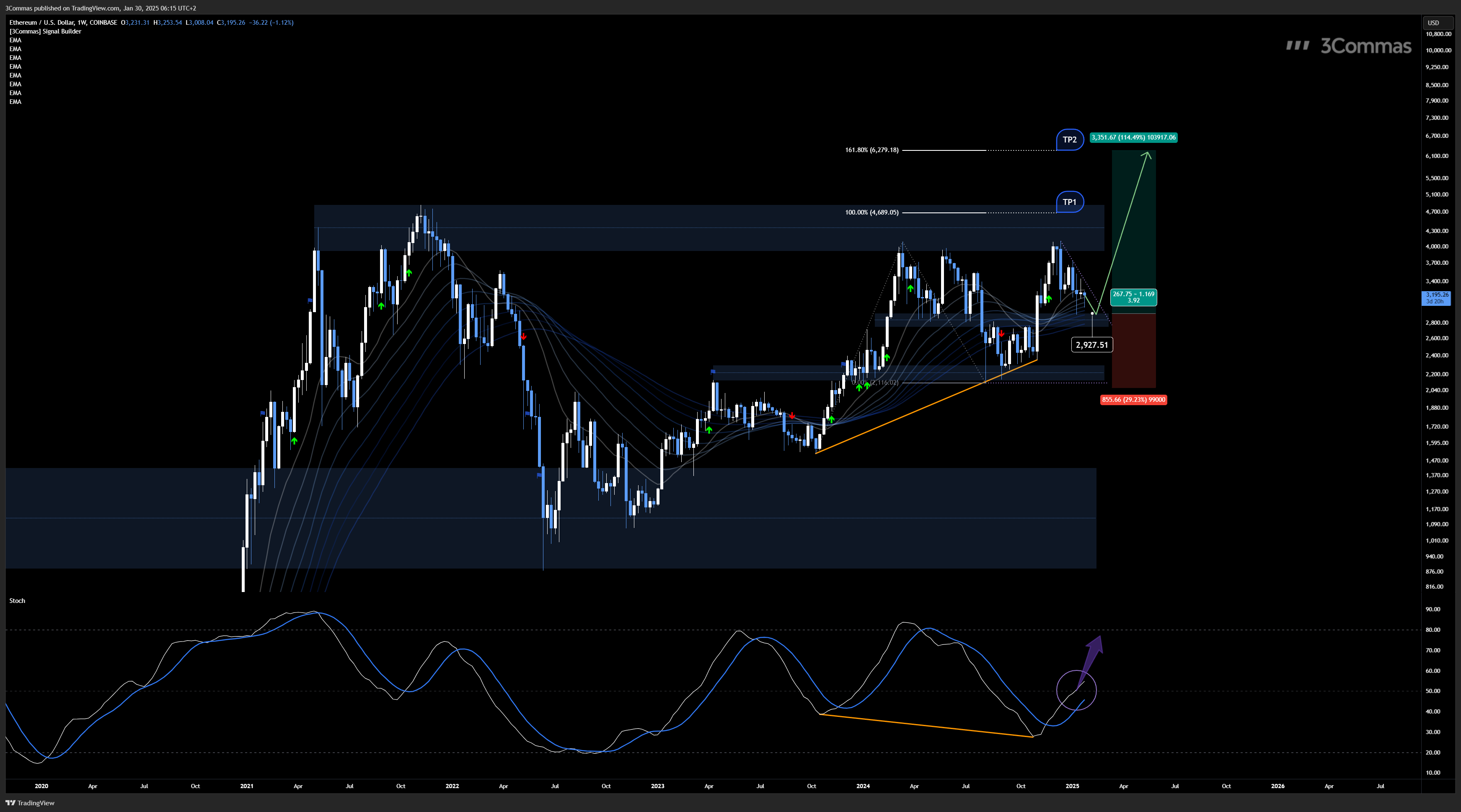This screenshot has height=812, width=1461.
Task: Select the 816.00 price axis label
Action: pyautogui.click(x=1434, y=586)
